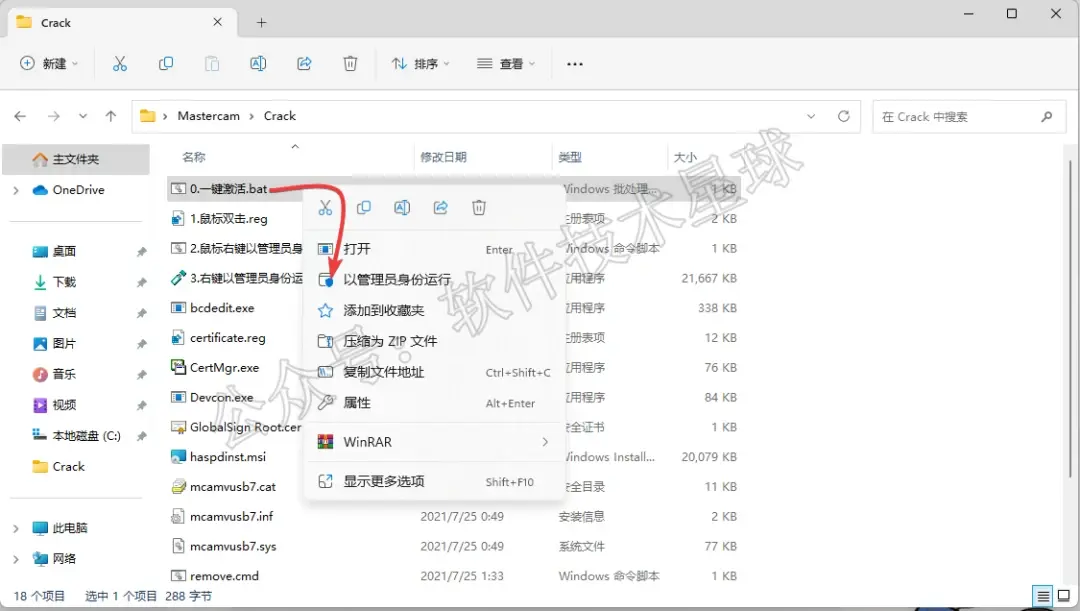Click the Cut icon in the toolbar
Image resolution: width=1080 pixels, height=611 pixels.
pyautogui.click(x=120, y=64)
